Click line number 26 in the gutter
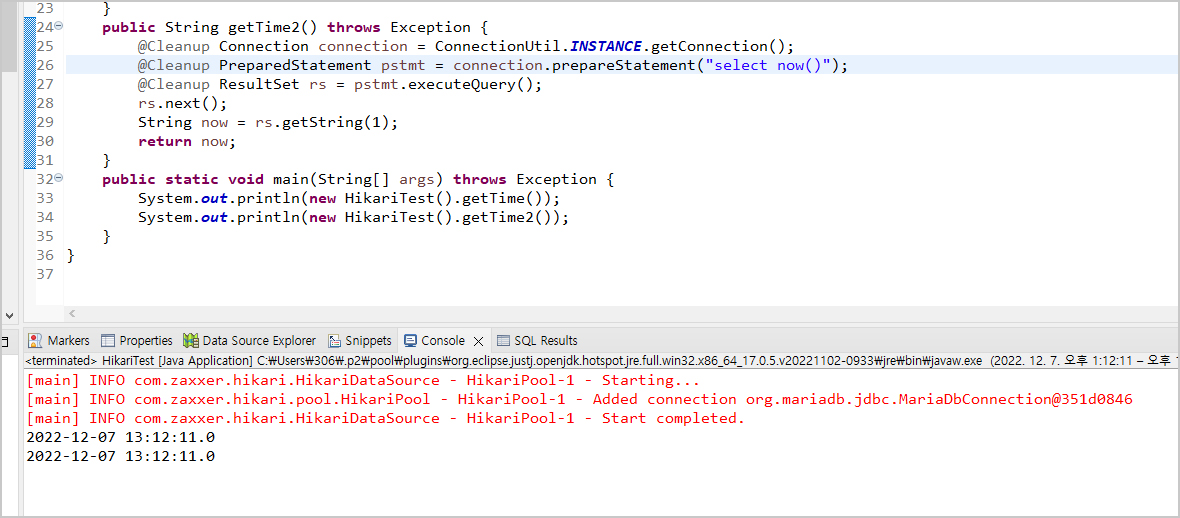The height and width of the screenshot is (518, 1180). 45,66
